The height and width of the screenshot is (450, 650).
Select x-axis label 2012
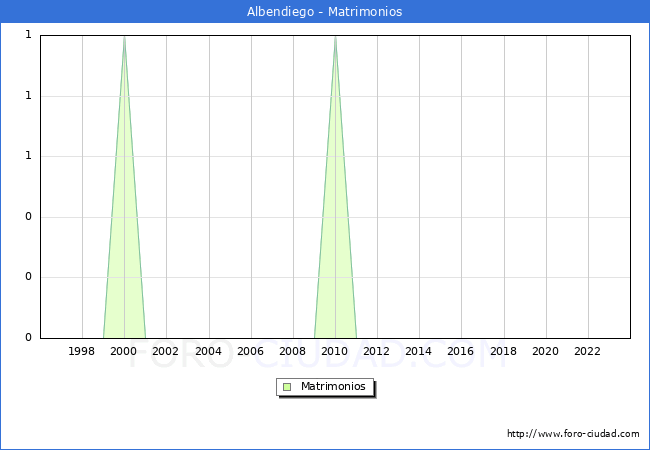[376, 351]
